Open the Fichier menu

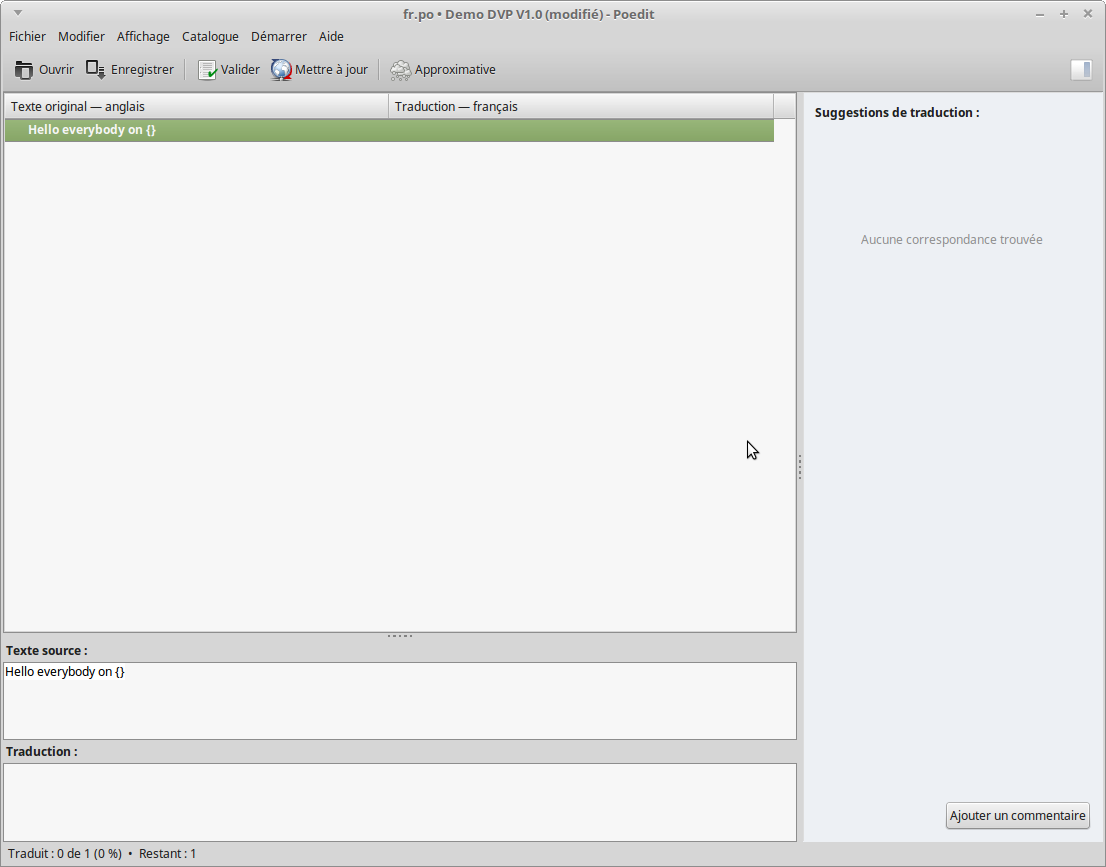[x=28, y=37]
